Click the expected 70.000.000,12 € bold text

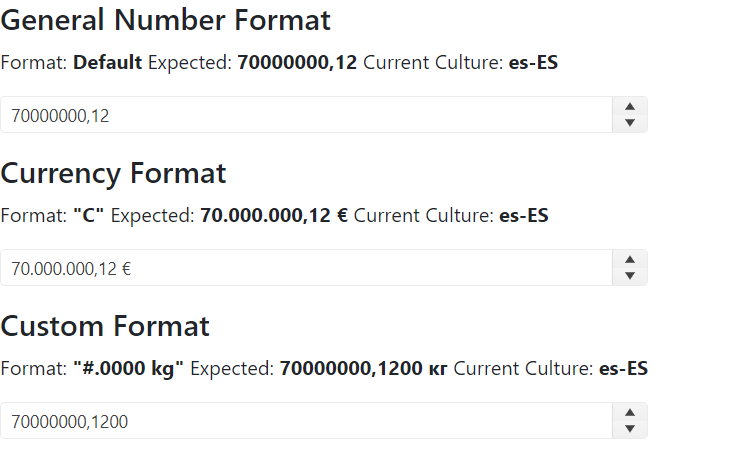click(x=274, y=215)
